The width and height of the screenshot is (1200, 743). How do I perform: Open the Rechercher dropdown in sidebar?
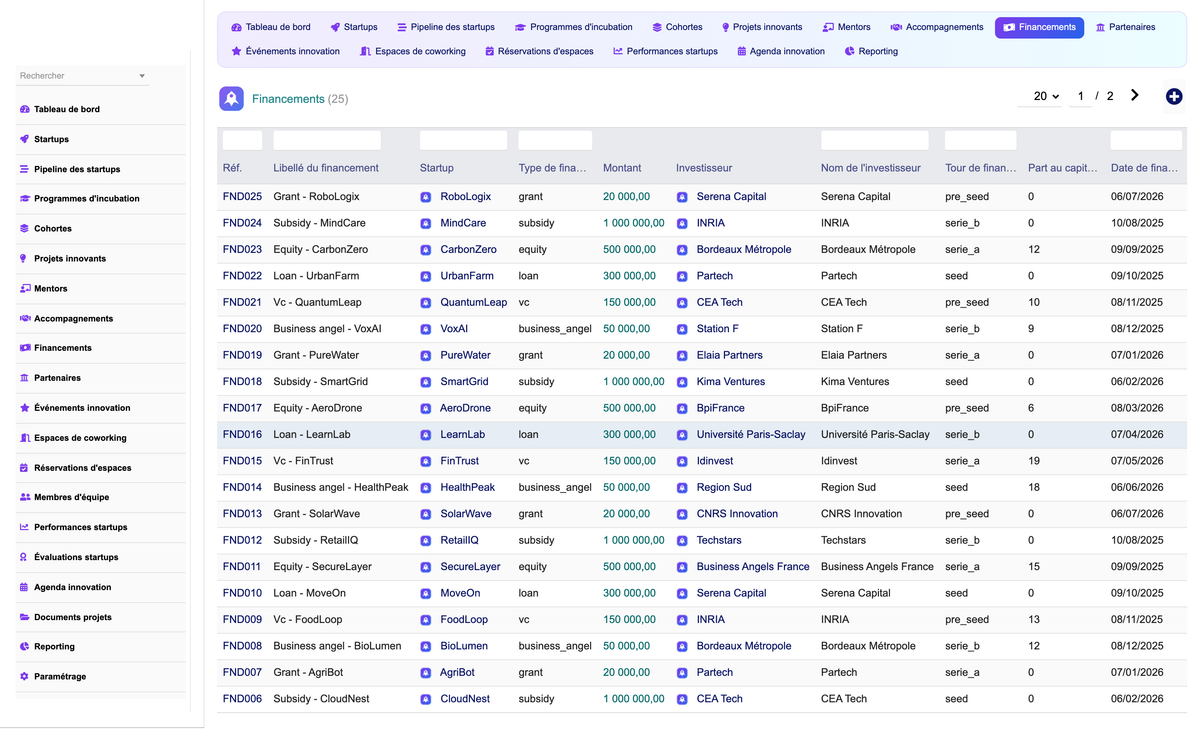pos(83,76)
